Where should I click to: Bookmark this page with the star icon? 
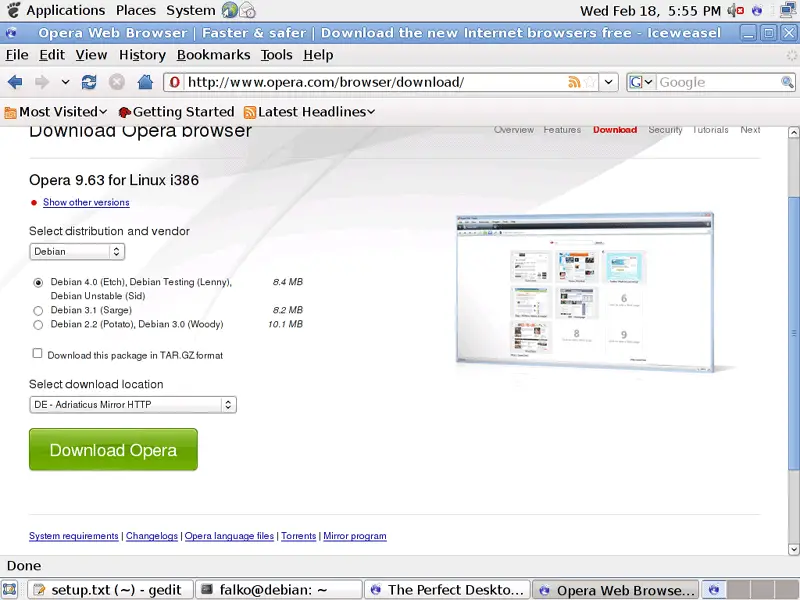coord(590,82)
